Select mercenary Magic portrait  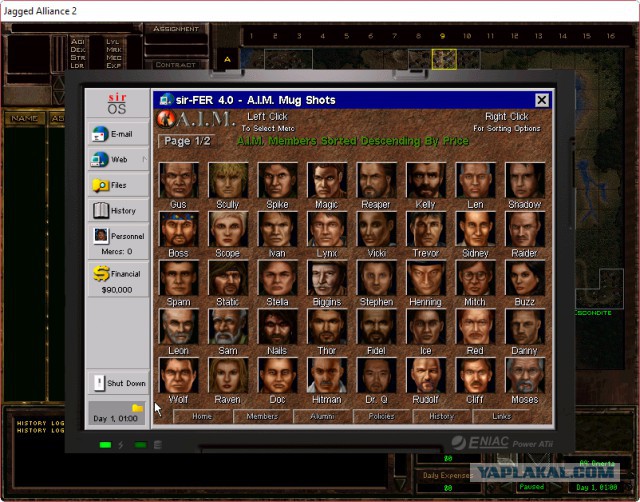coord(327,180)
